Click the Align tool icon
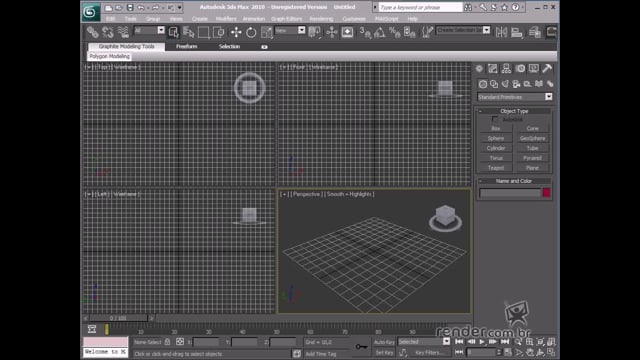Image resolution: width=640 pixels, height=360 pixels. pyautogui.click(x=517, y=32)
